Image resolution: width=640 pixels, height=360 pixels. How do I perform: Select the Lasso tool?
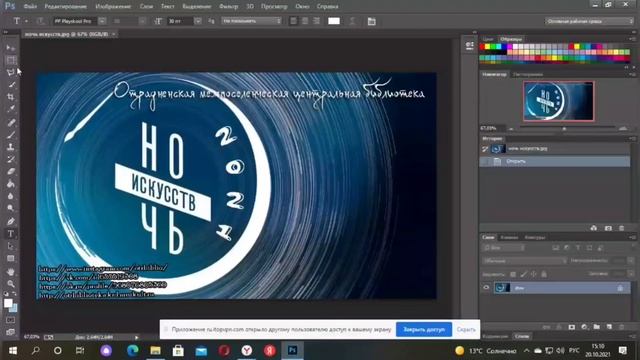click(x=11, y=73)
